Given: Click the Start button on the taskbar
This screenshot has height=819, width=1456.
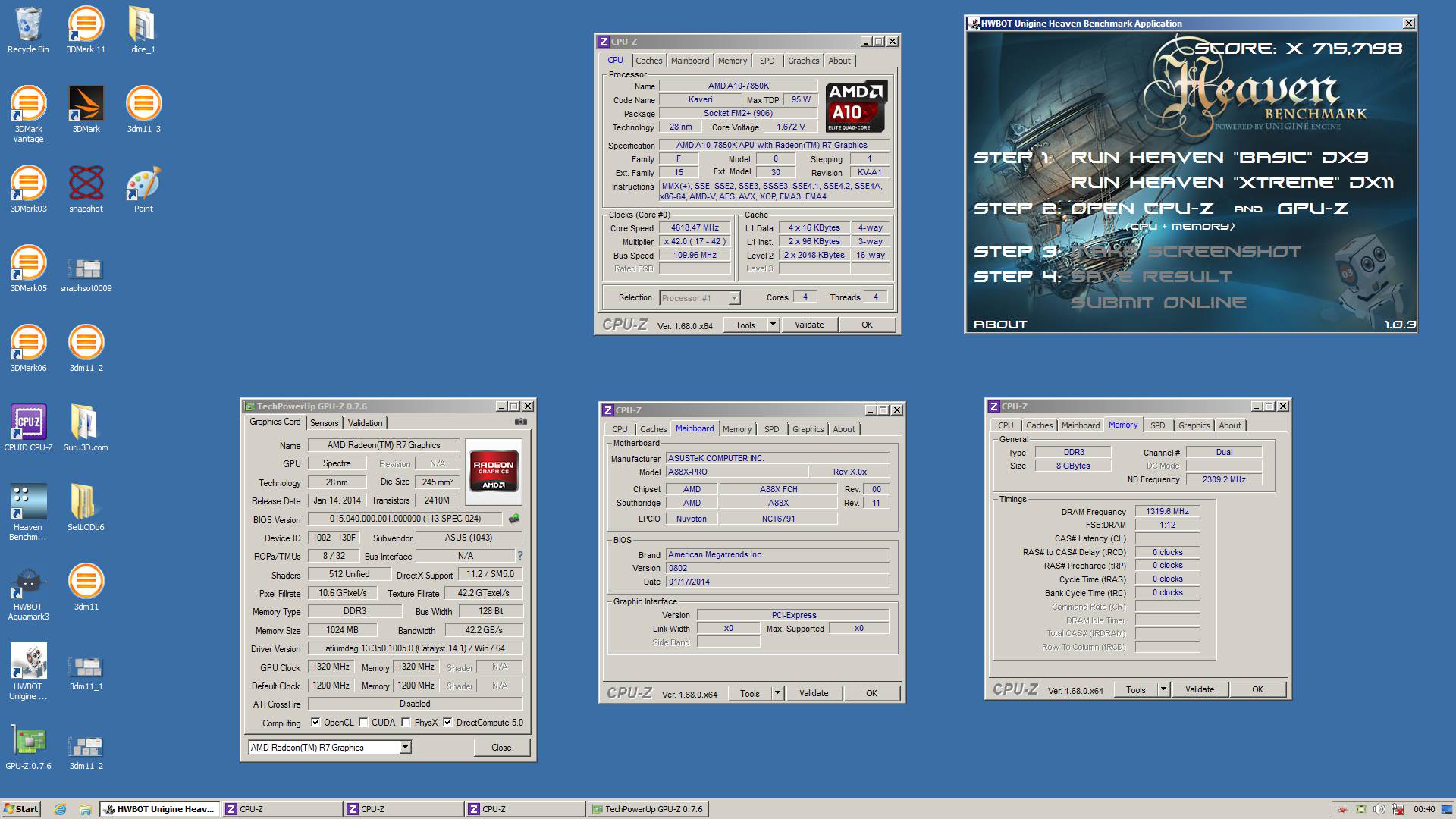Looking at the screenshot, I should [x=20, y=809].
